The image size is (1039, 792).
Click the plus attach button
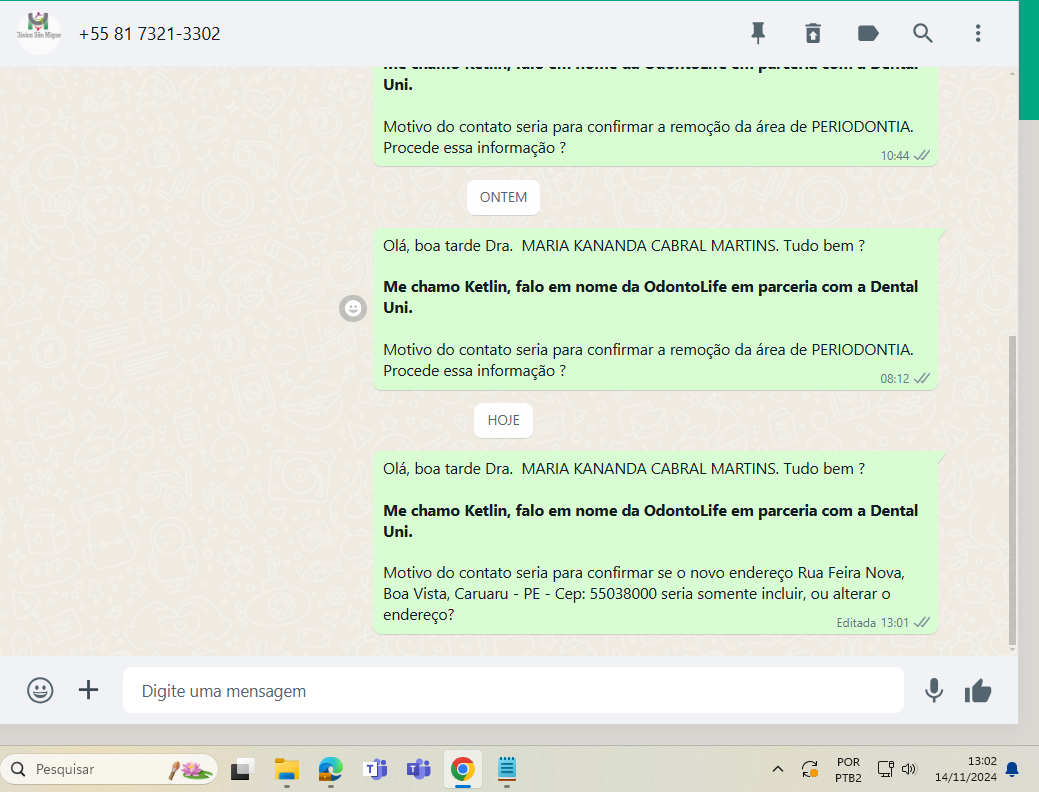point(88,690)
